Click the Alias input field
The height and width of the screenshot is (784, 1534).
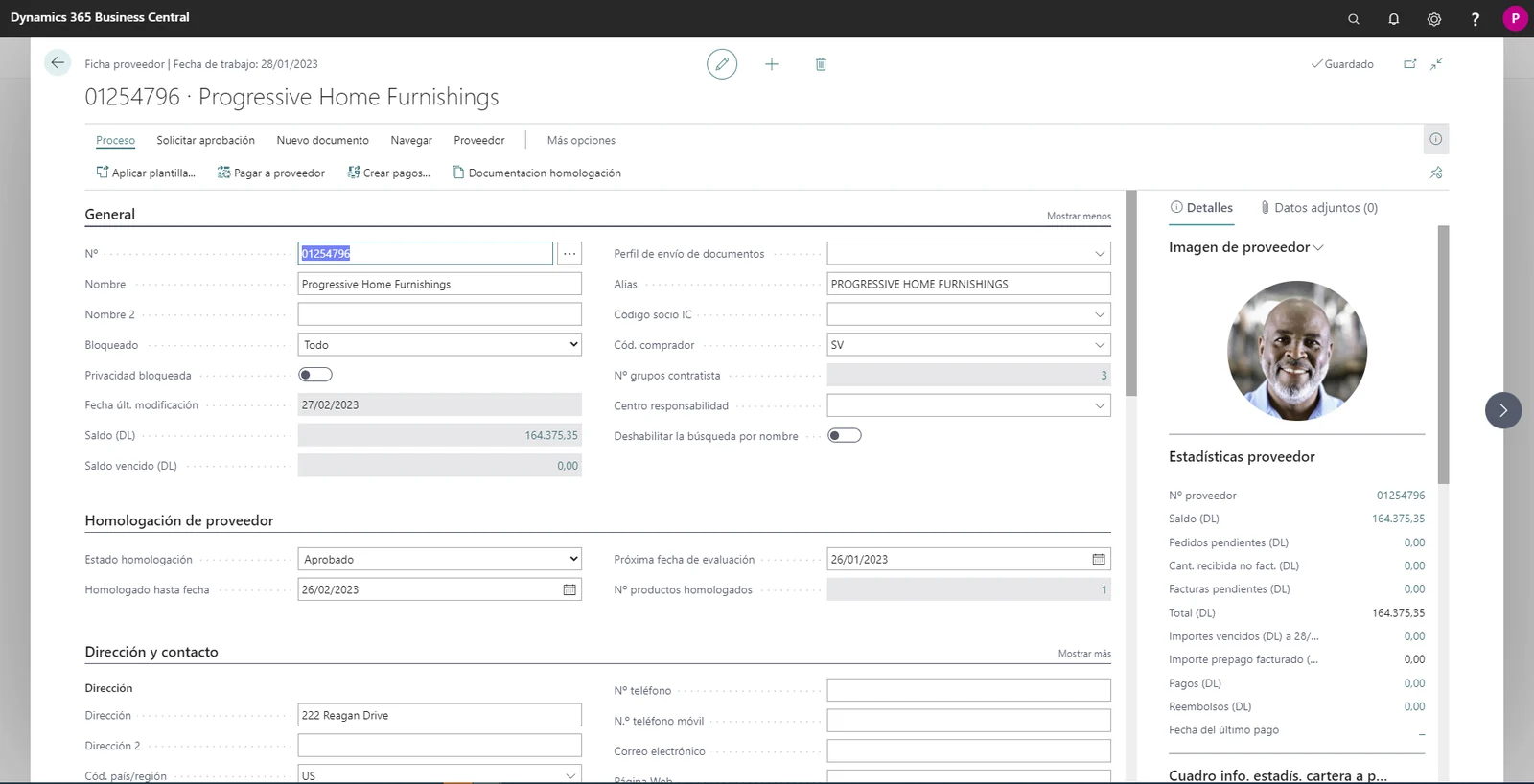[969, 284]
